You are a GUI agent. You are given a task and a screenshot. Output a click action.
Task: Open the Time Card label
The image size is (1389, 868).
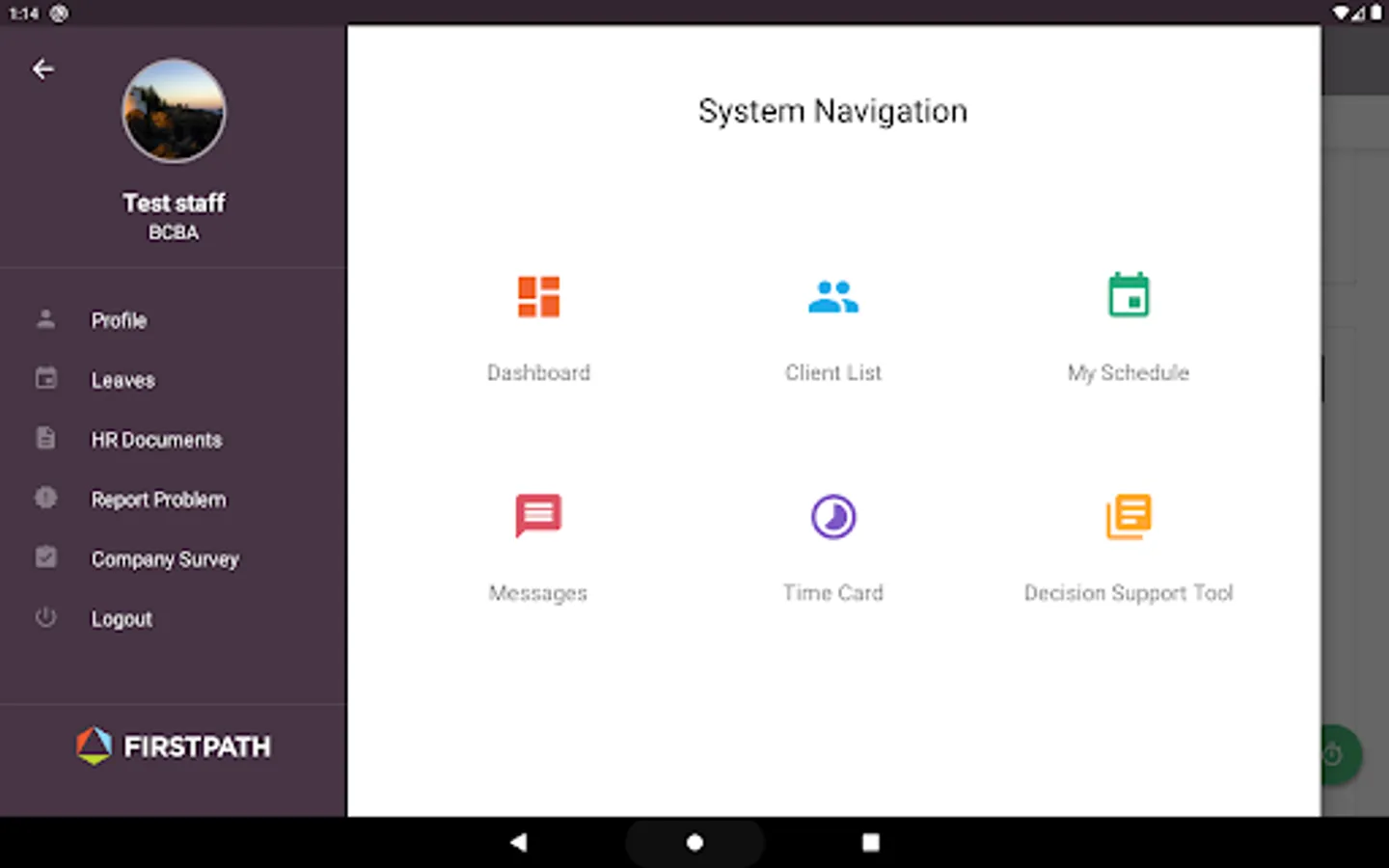[833, 593]
